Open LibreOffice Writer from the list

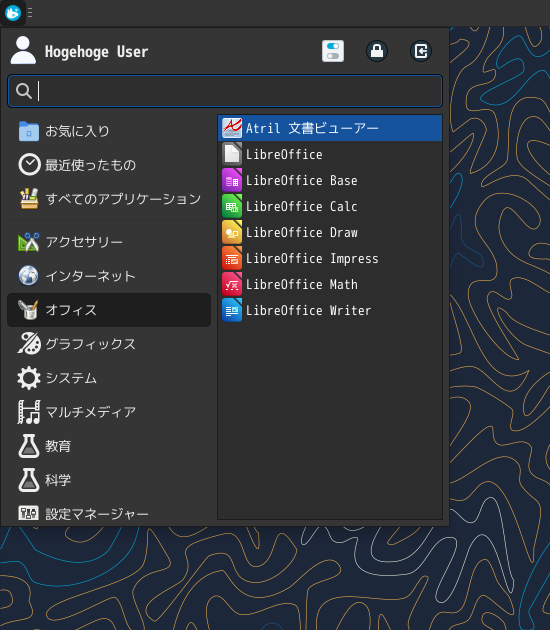329,310
